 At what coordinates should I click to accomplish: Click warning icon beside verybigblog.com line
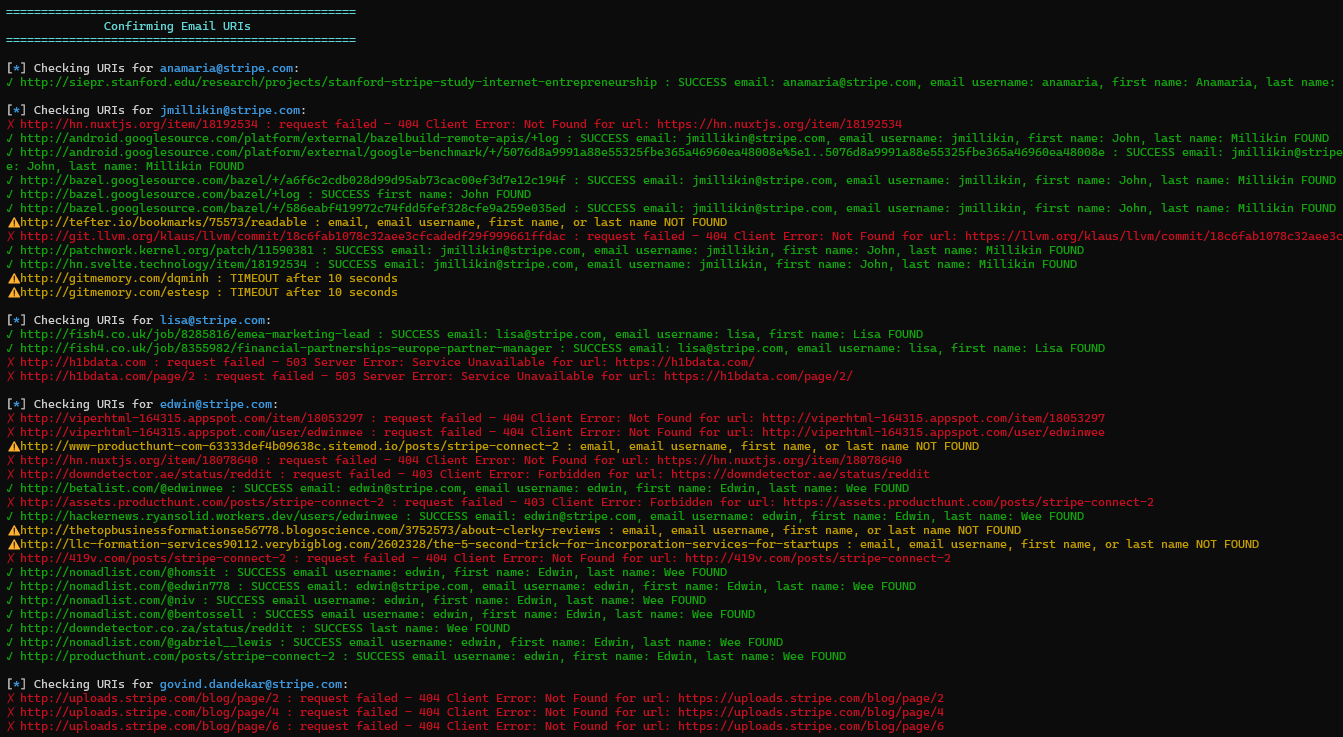pyautogui.click(x=13, y=544)
